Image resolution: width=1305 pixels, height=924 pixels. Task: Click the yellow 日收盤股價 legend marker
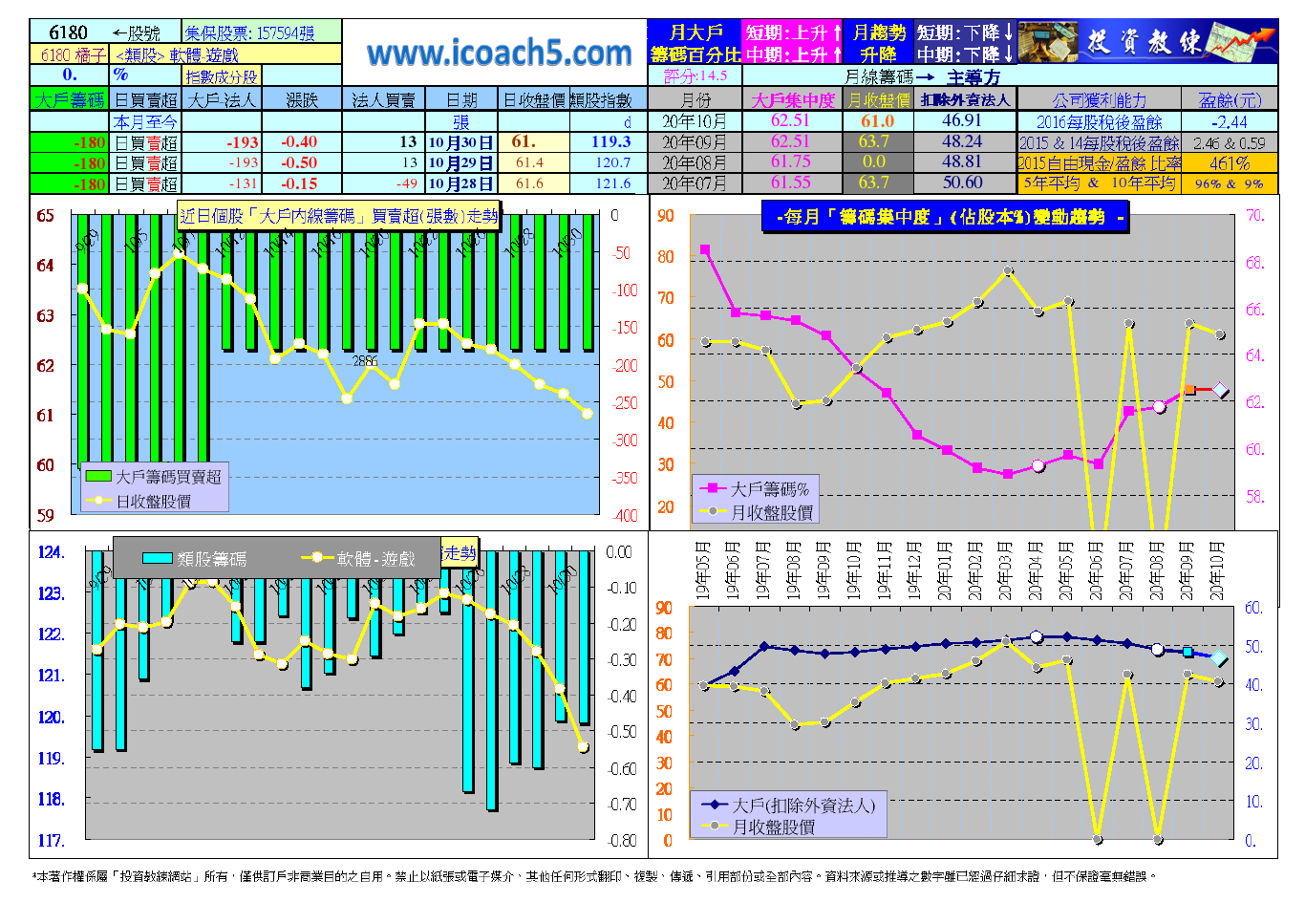(x=98, y=501)
